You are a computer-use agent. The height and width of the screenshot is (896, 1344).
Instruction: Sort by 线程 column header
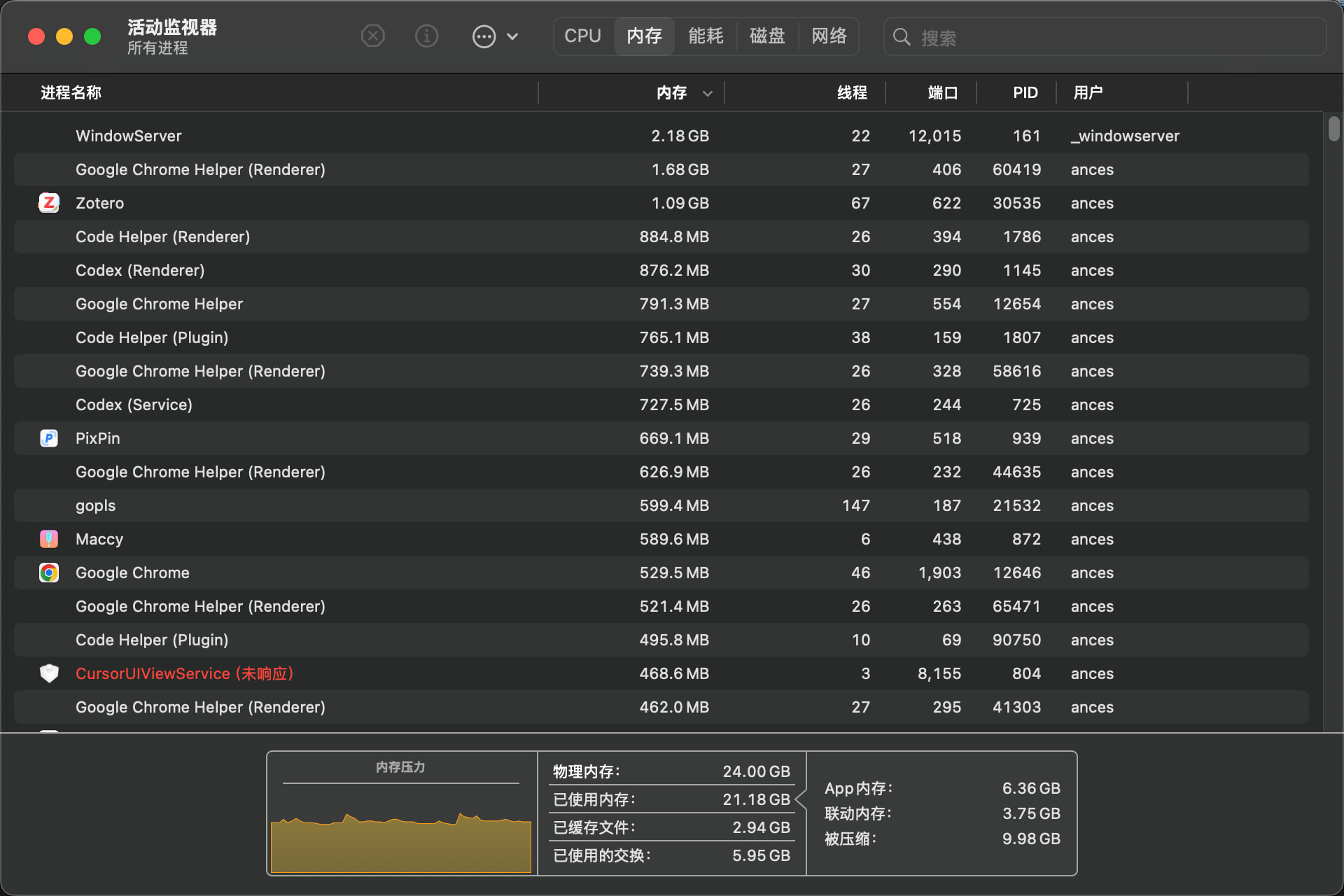pos(852,92)
